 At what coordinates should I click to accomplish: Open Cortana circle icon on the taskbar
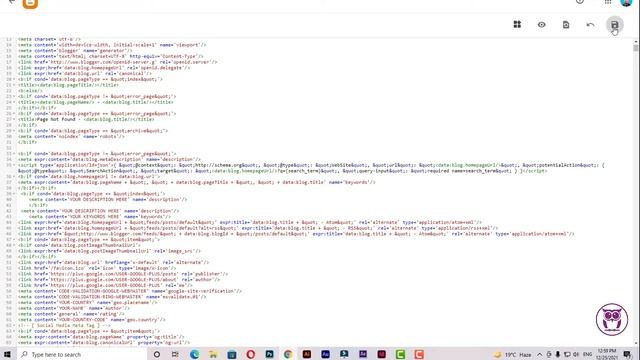[157, 354]
